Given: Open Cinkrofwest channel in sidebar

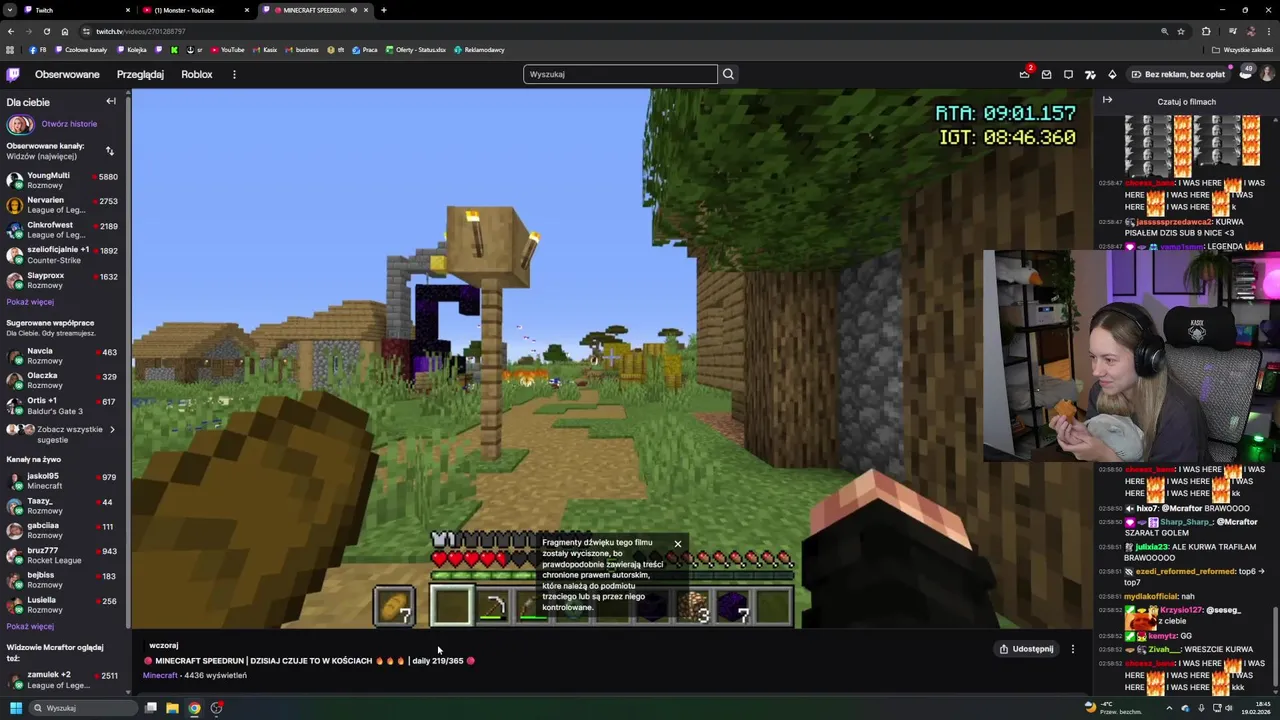Looking at the screenshot, I should pos(63,230).
